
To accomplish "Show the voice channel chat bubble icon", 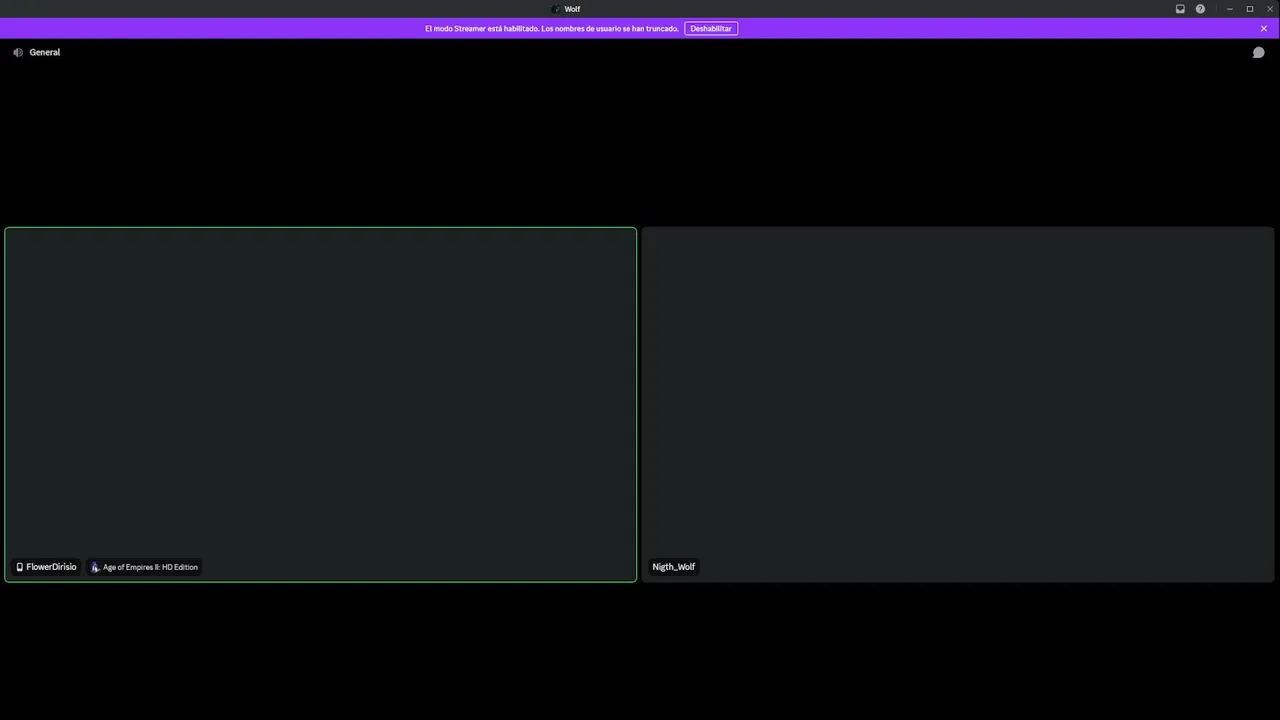I will (x=1258, y=52).
